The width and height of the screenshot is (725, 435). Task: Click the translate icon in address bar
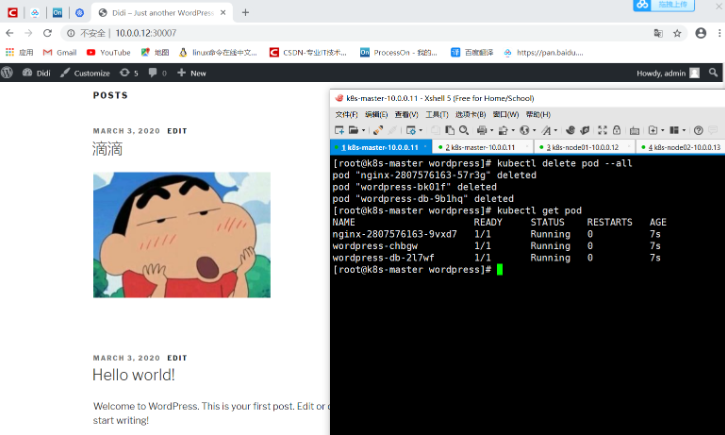(x=658, y=33)
